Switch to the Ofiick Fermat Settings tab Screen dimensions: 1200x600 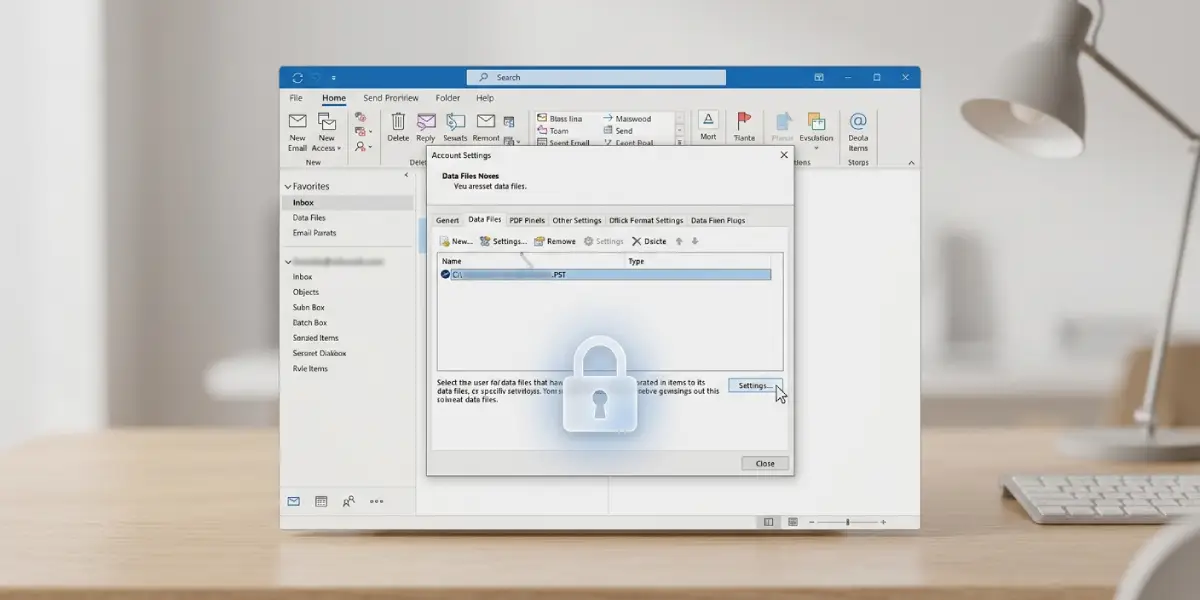[x=646, y=220]
